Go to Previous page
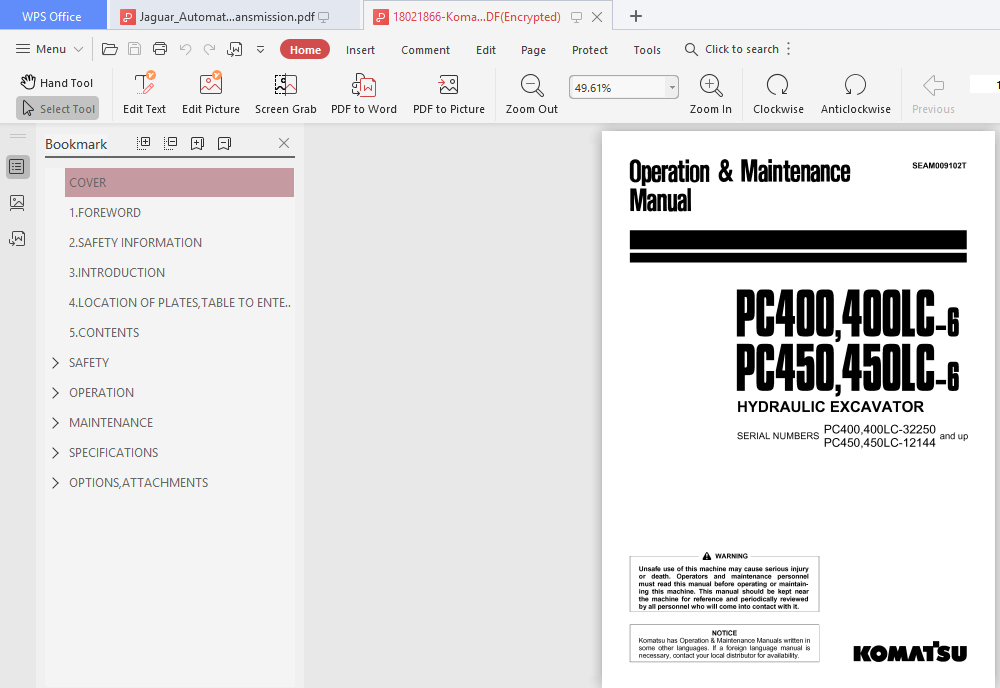This screenshot has width=1000, height=688. (x=933, y=94)
